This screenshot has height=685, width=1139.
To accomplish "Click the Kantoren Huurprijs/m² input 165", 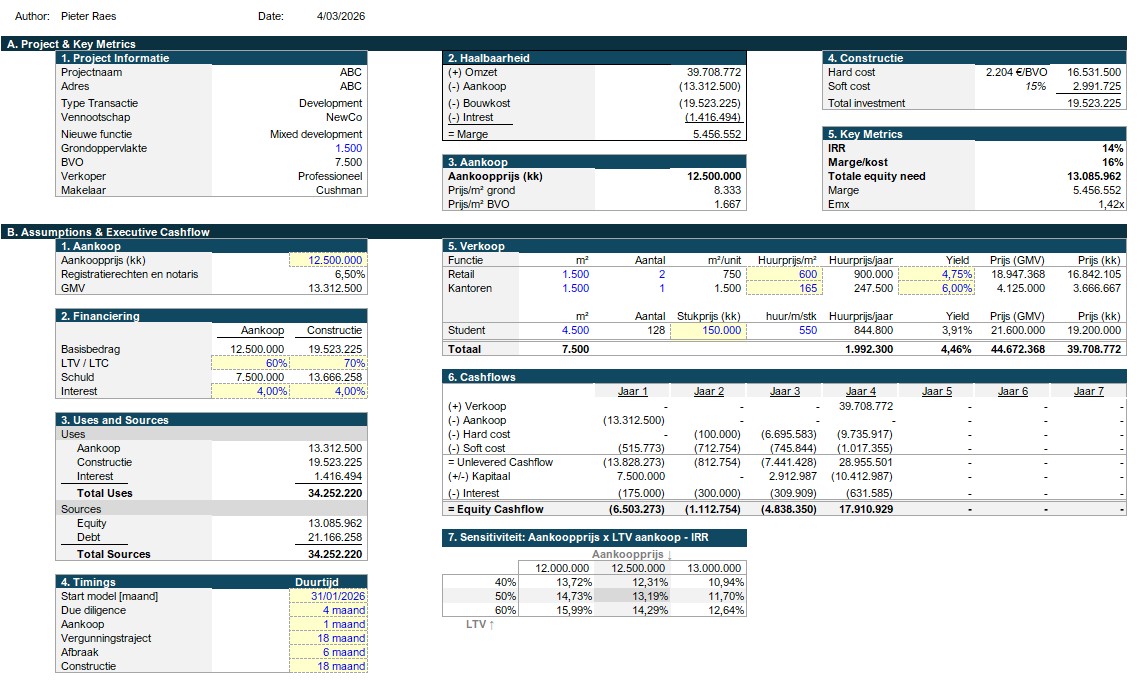I will (x=783, y=288).
